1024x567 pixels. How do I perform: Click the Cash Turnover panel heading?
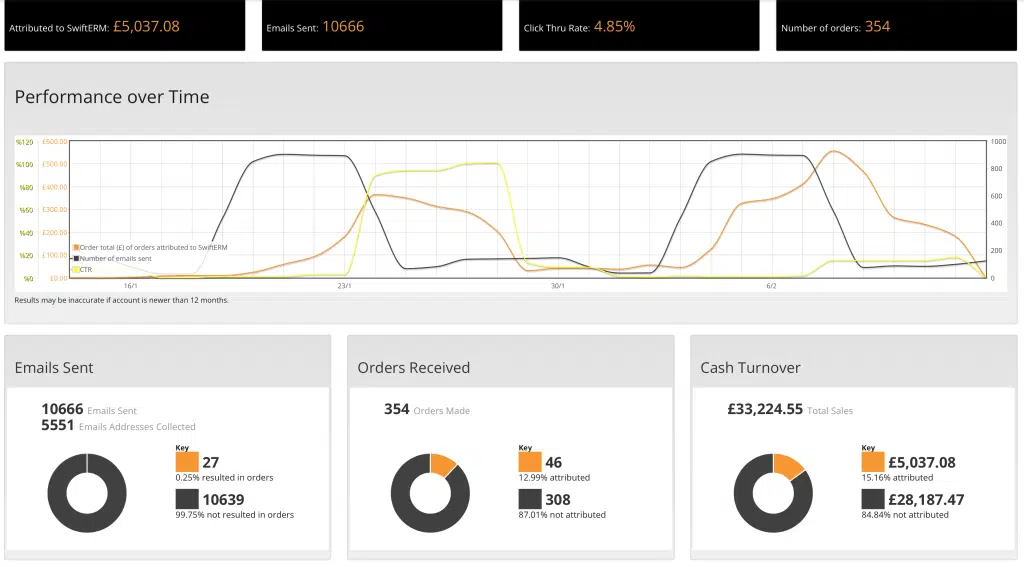pos(750,368)
